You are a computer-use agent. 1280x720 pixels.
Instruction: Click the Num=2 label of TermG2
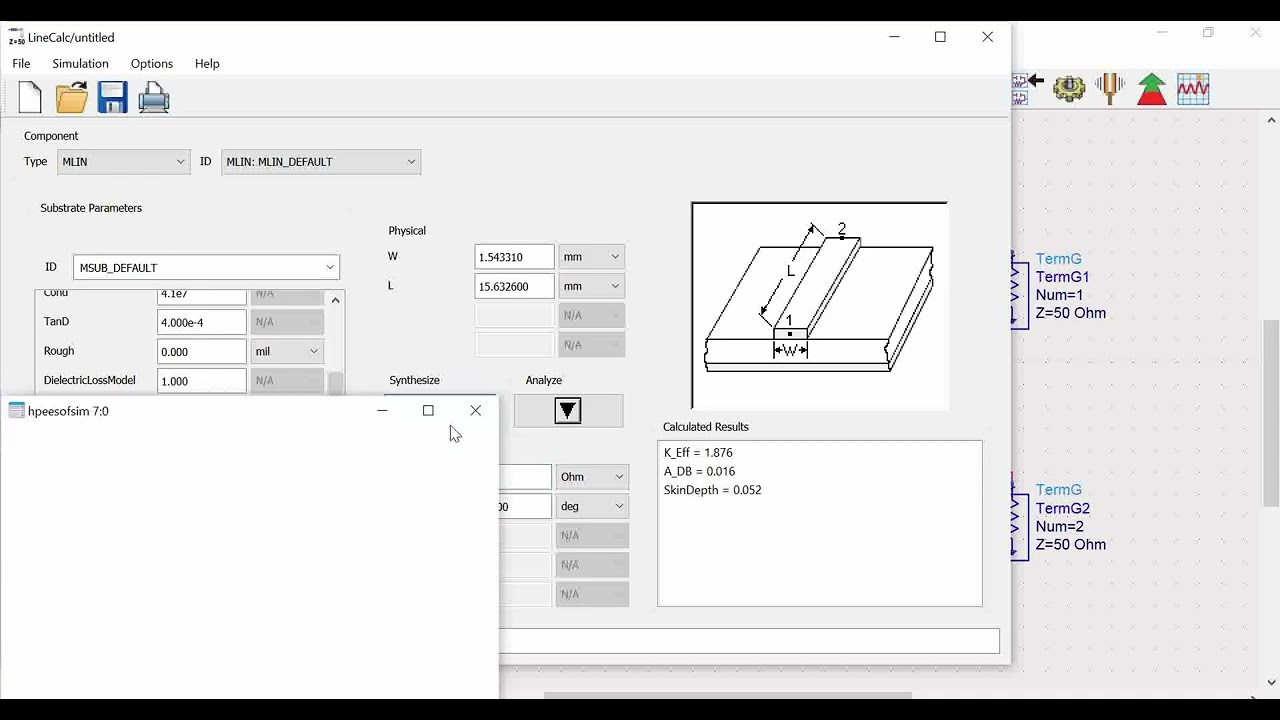pyautogui.click(x=1059, y=526)
